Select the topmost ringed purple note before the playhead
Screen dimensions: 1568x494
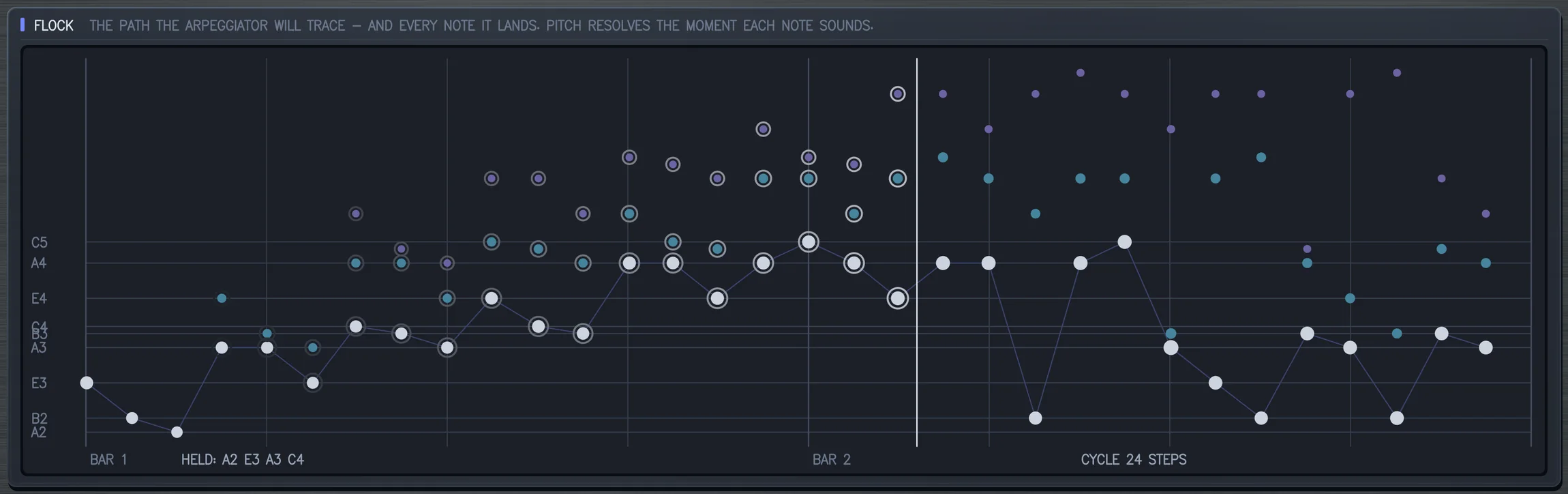898,94
